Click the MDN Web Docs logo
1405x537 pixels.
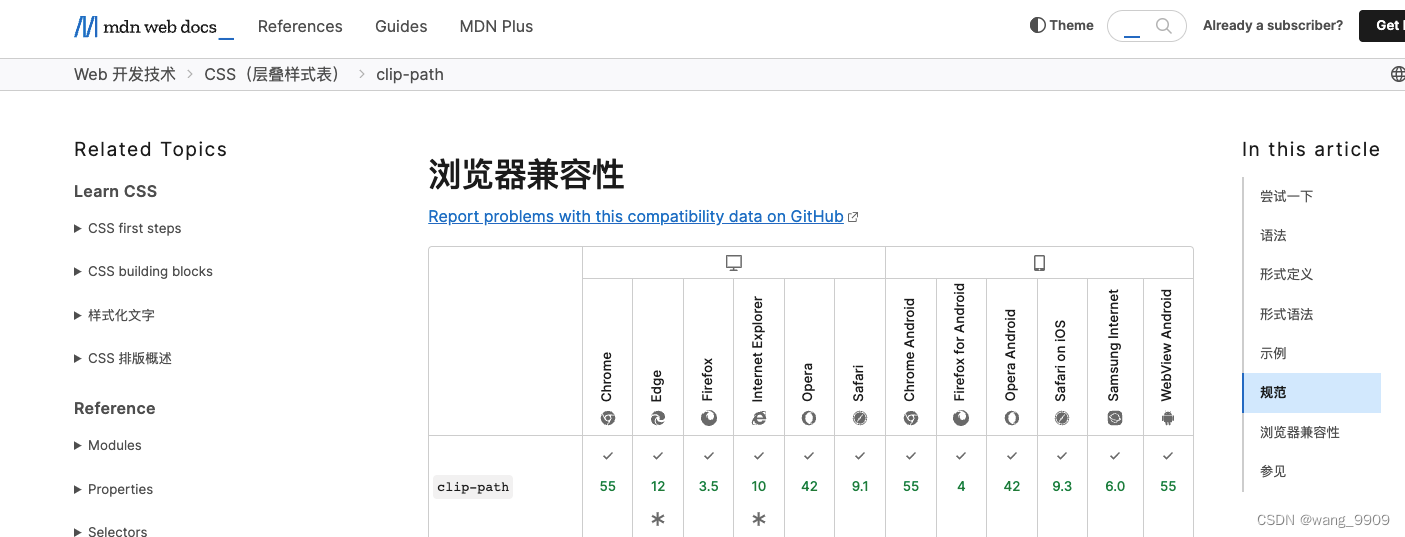coord(154,27)
